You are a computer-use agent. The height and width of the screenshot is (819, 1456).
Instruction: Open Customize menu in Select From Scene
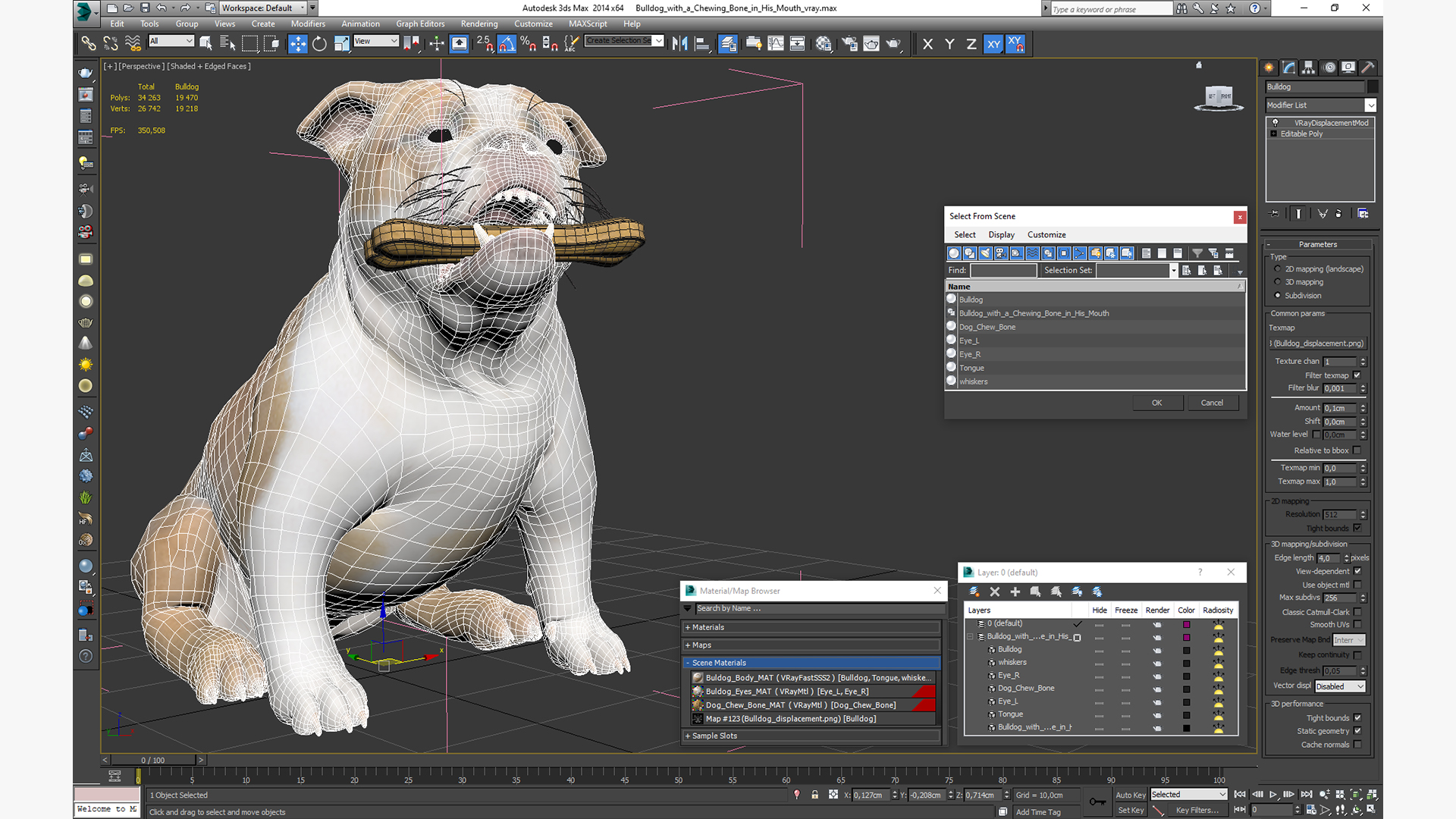1046,235
